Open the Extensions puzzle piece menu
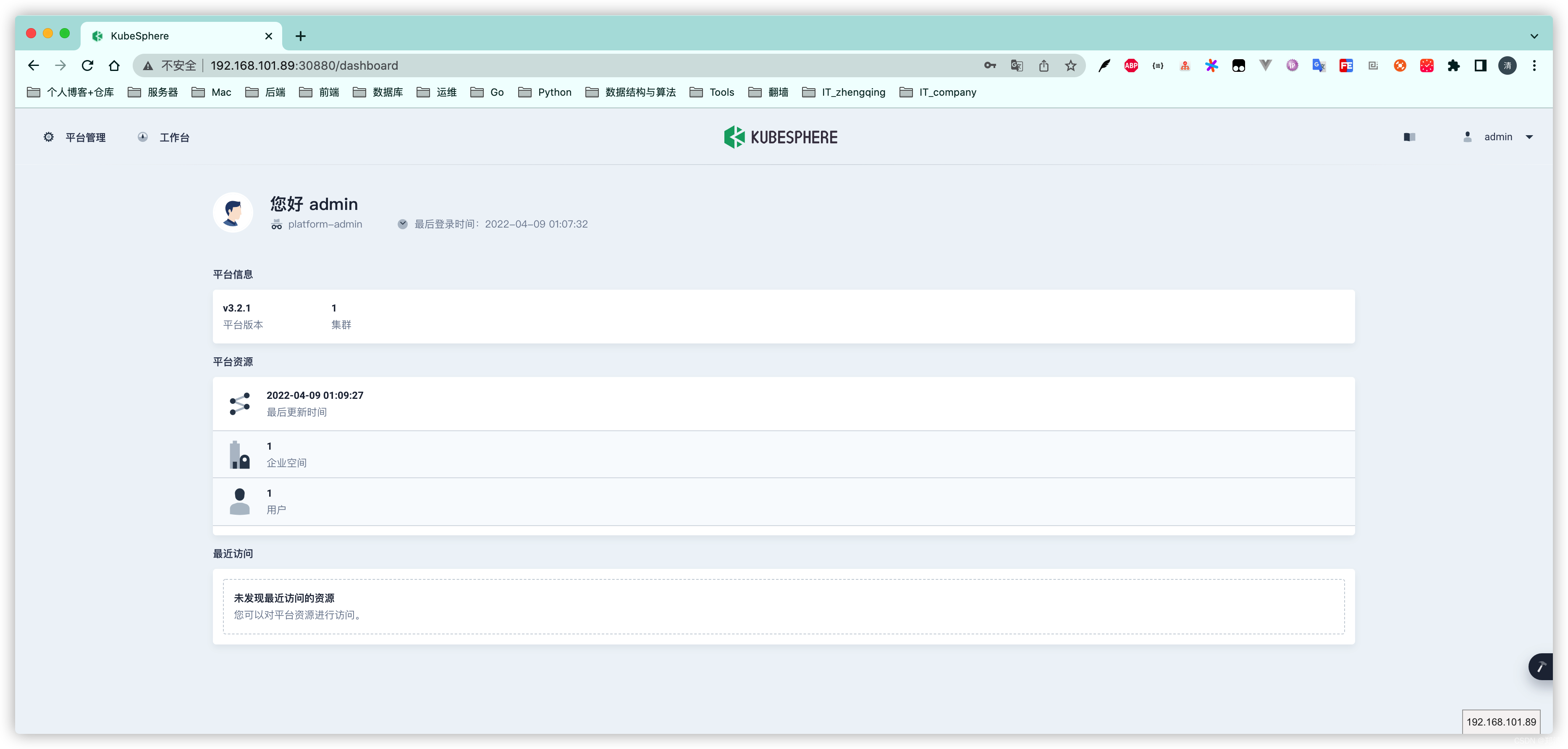This screenshot has width=1568, height=749. [x=1453, y=66]
